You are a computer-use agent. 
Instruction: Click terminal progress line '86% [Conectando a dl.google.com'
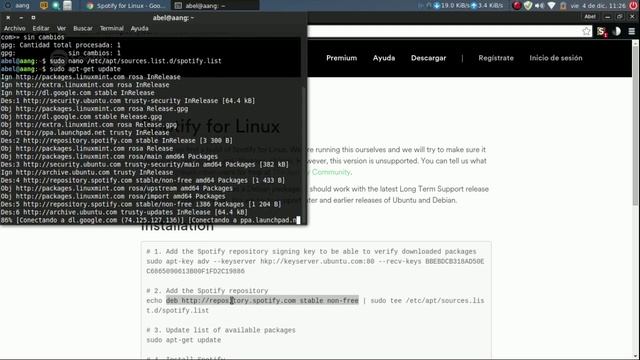149,220
